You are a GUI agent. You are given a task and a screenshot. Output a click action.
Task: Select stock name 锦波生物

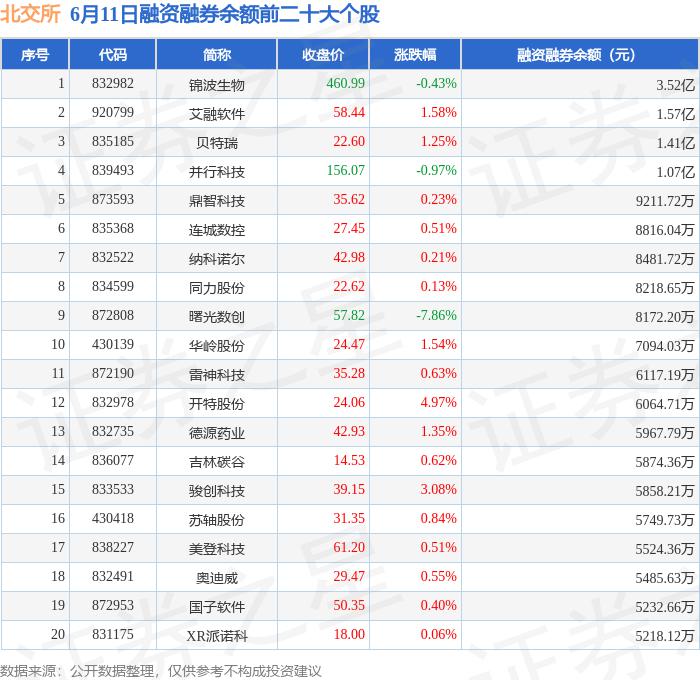coord(217,84)
